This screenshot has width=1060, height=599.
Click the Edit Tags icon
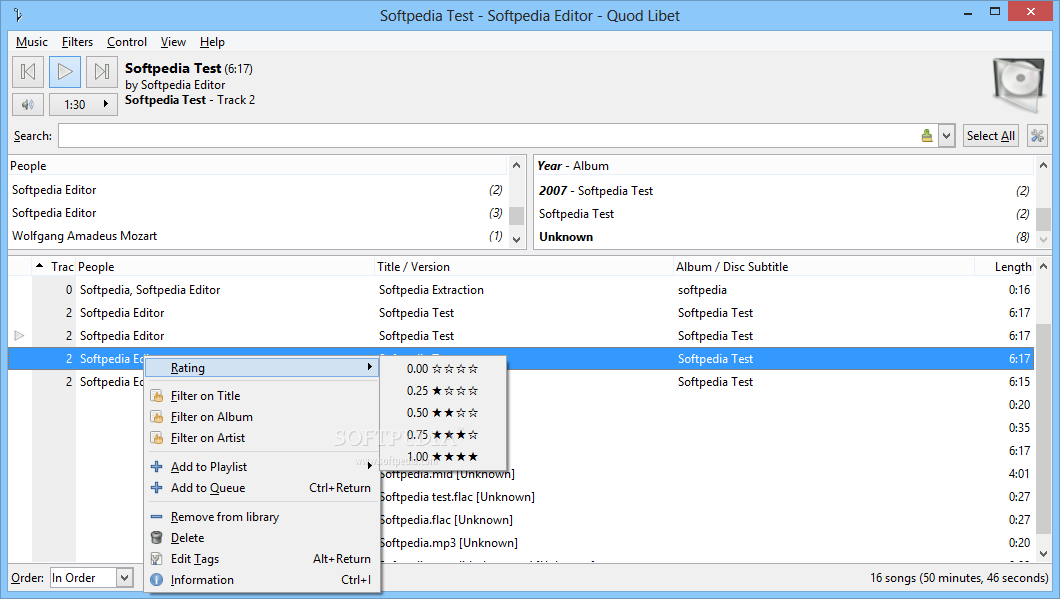click(x=157, y=559)
